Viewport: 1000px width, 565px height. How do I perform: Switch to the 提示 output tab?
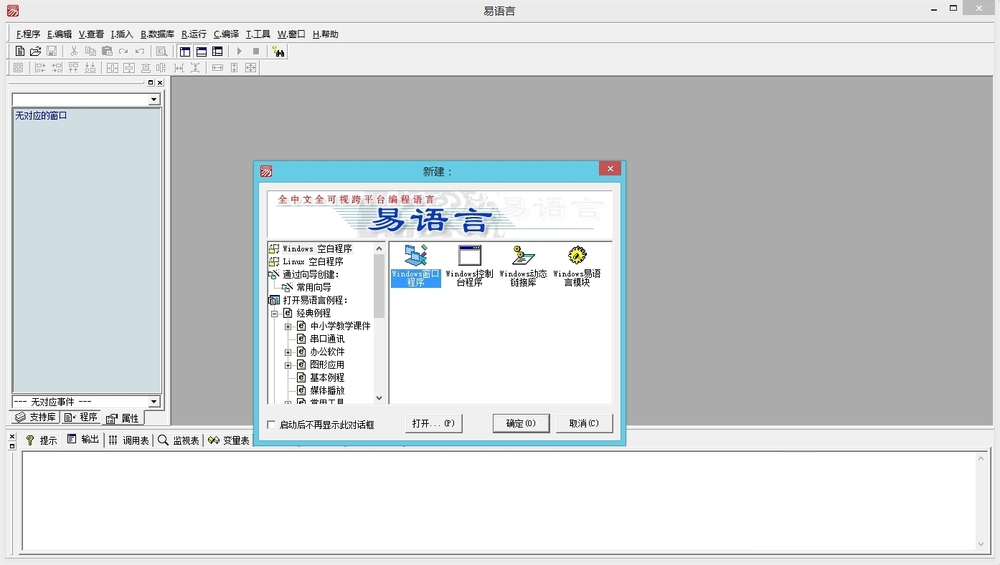(41, 440)
